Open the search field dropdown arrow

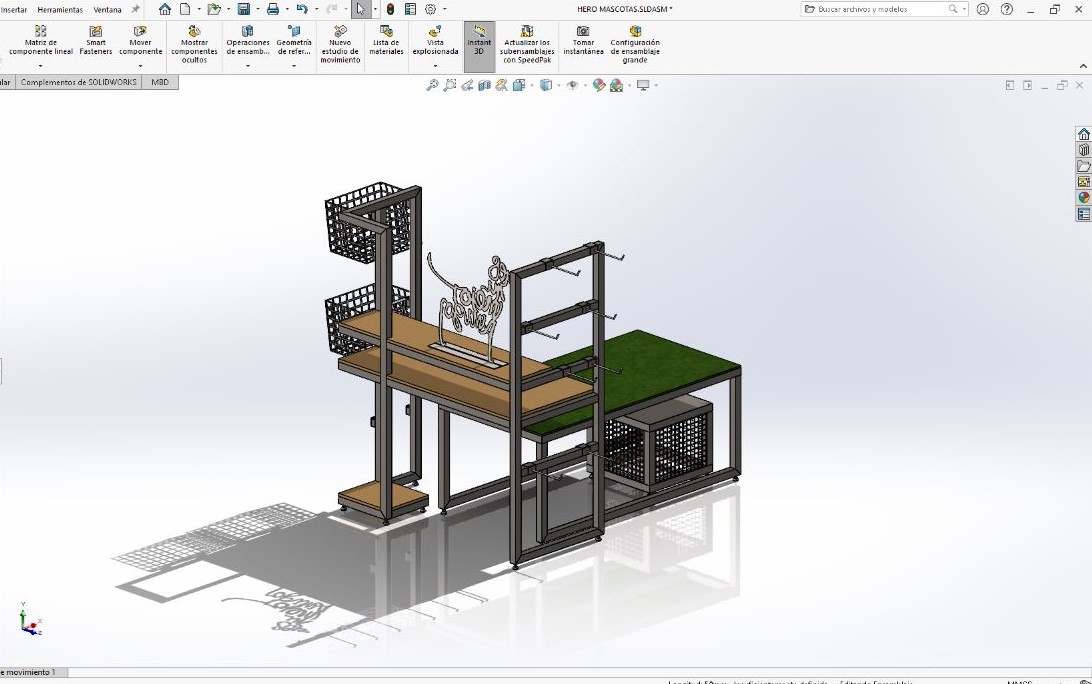(964, 9)
